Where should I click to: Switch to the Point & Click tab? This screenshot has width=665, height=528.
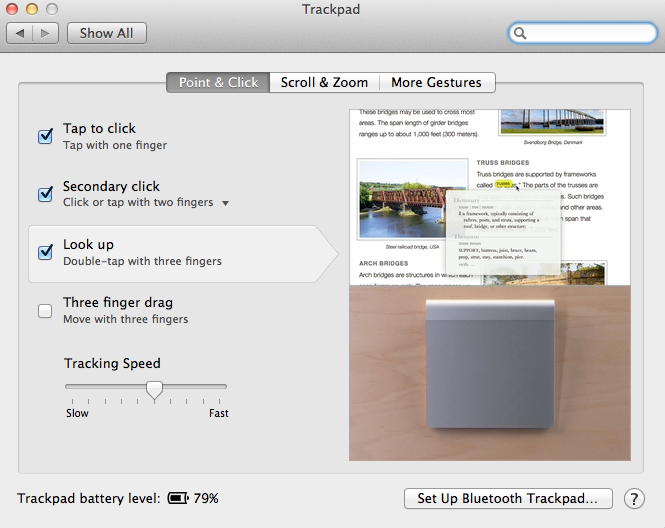[218, 82]
